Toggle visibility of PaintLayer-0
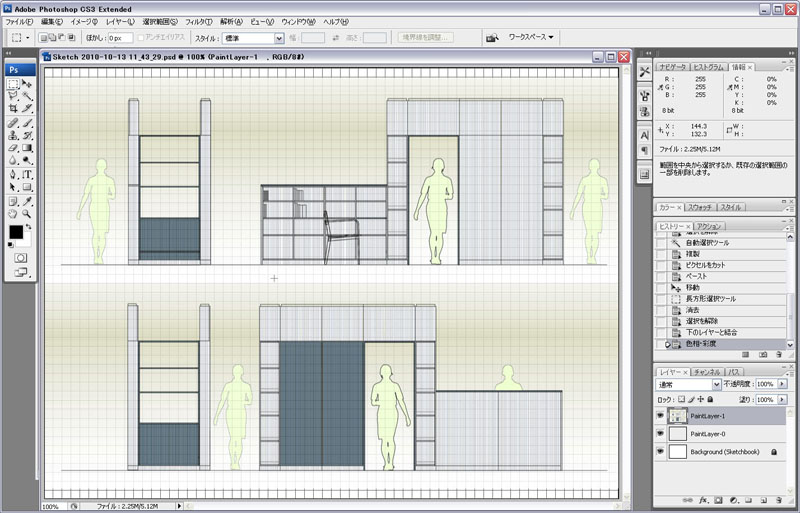The width and height of the screenshot is (800, 513). click(x=660, y=434)
